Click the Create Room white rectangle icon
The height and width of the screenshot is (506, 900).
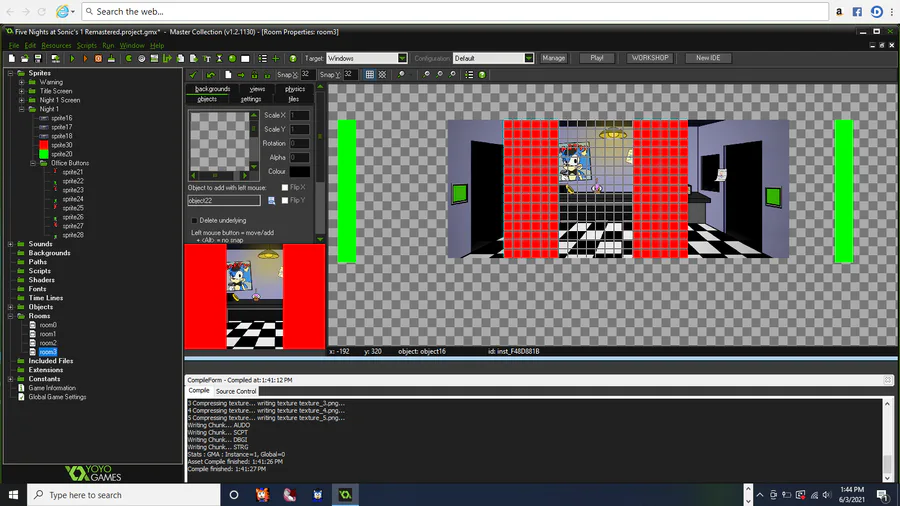coord(246,59)
